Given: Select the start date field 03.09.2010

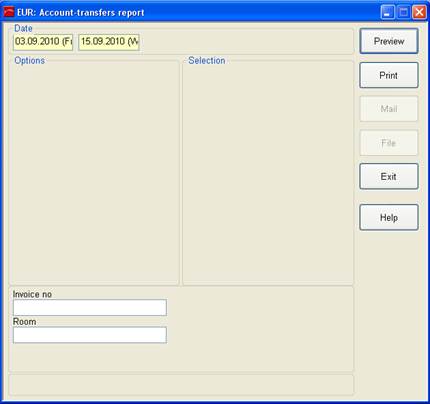Looking at the screenshot, I should click(x=43, y=42).
